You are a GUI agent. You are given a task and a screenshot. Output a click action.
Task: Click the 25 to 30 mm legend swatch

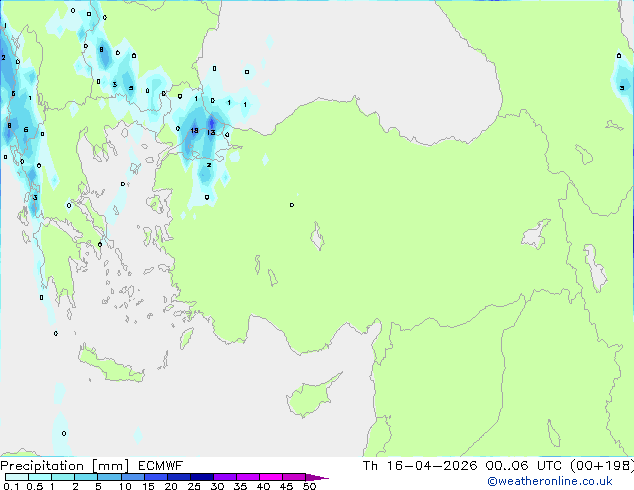pos(202,477)
